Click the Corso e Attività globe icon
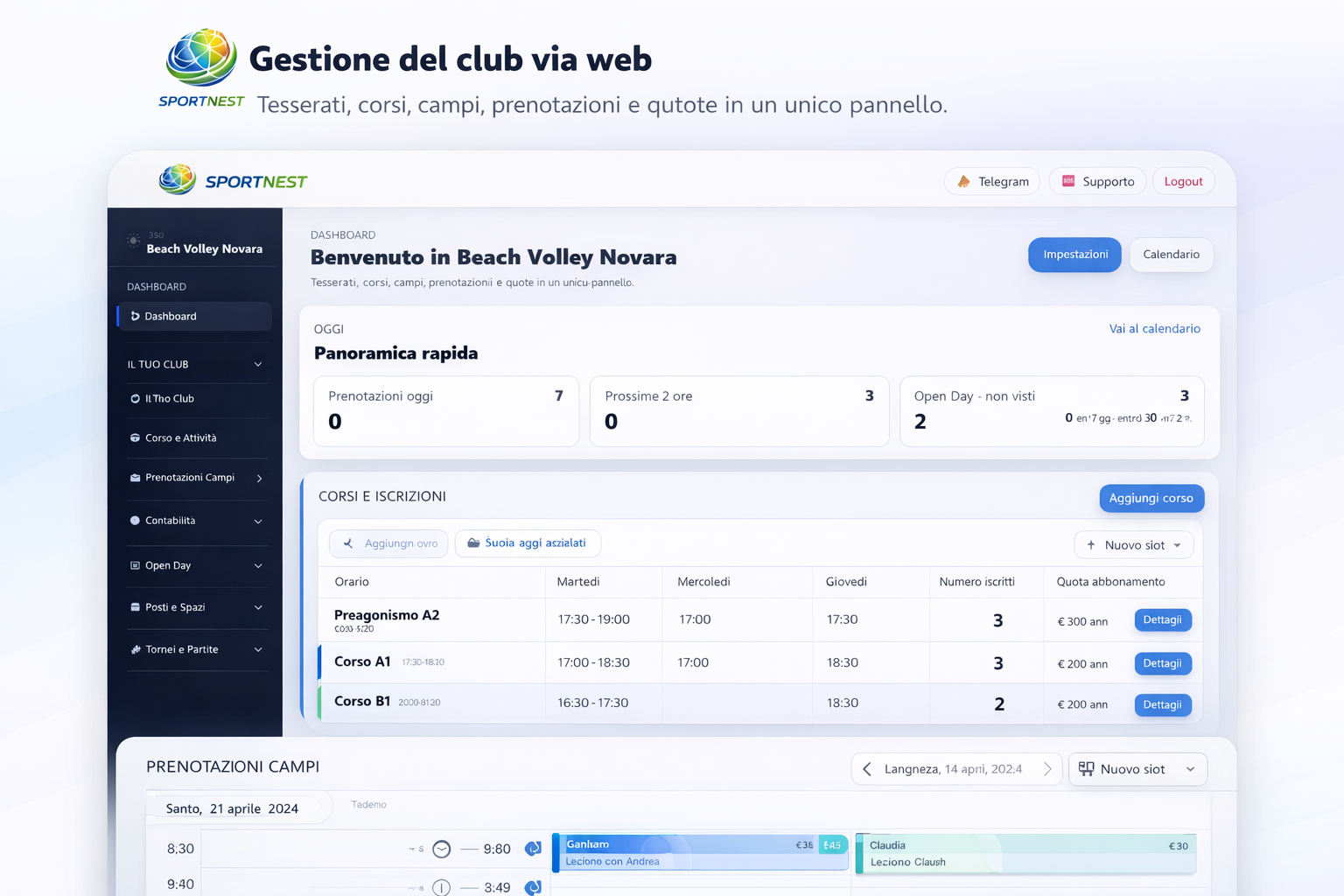Screen dimensions: 1344x896 coord(136,437)
